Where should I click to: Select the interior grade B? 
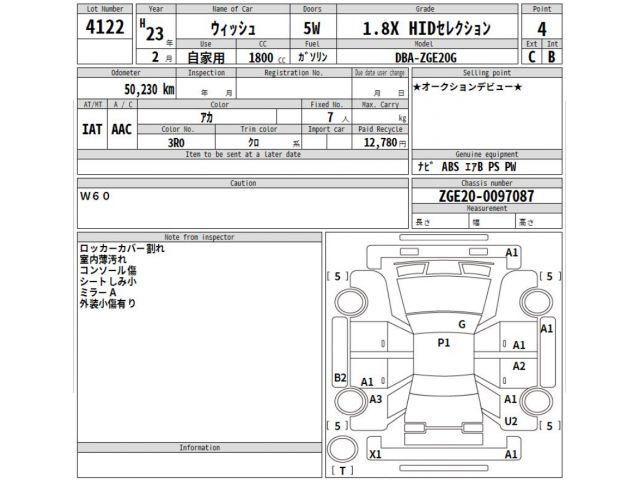pos(551,57)
